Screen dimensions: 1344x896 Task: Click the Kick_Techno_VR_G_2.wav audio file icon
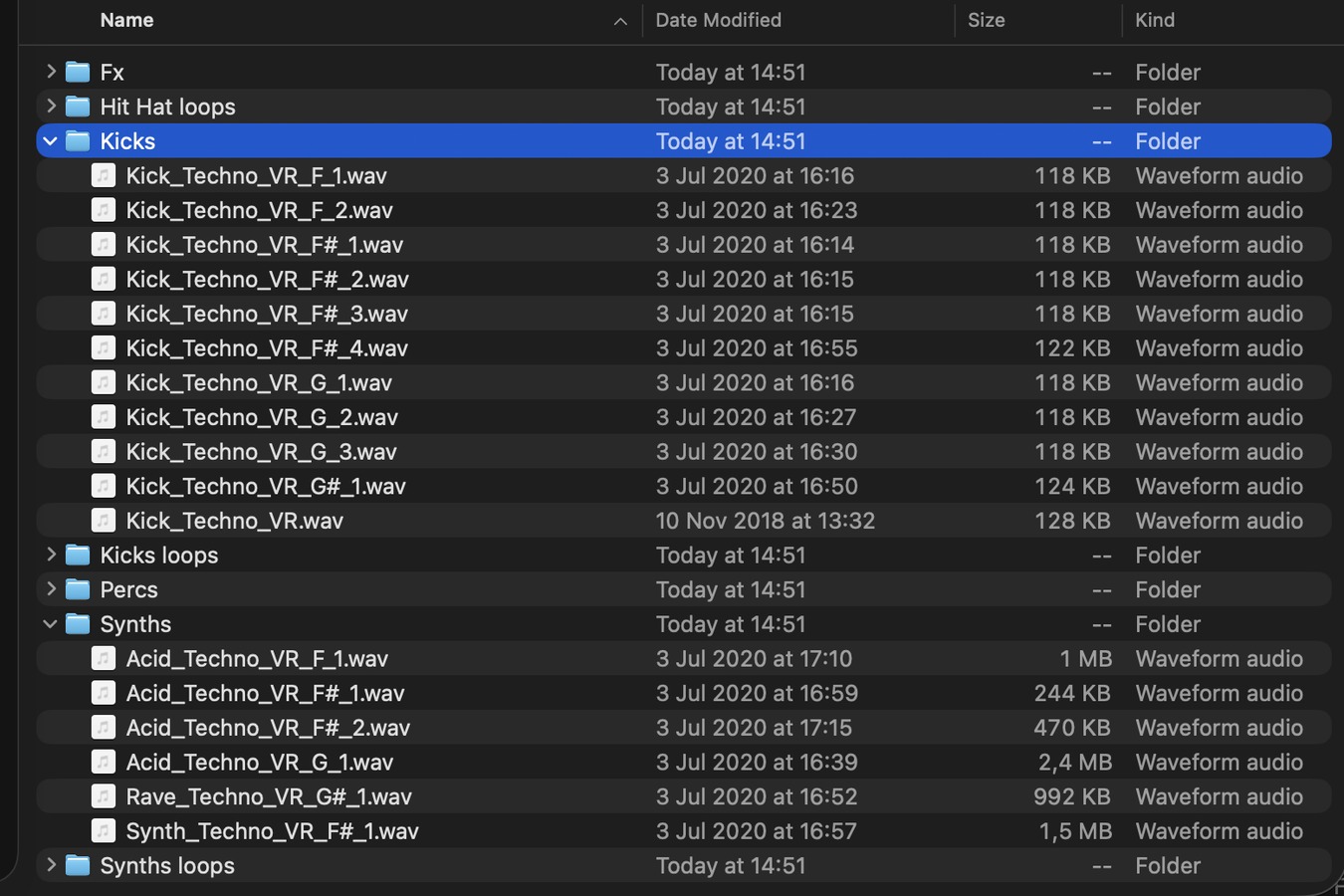[104, 417]
